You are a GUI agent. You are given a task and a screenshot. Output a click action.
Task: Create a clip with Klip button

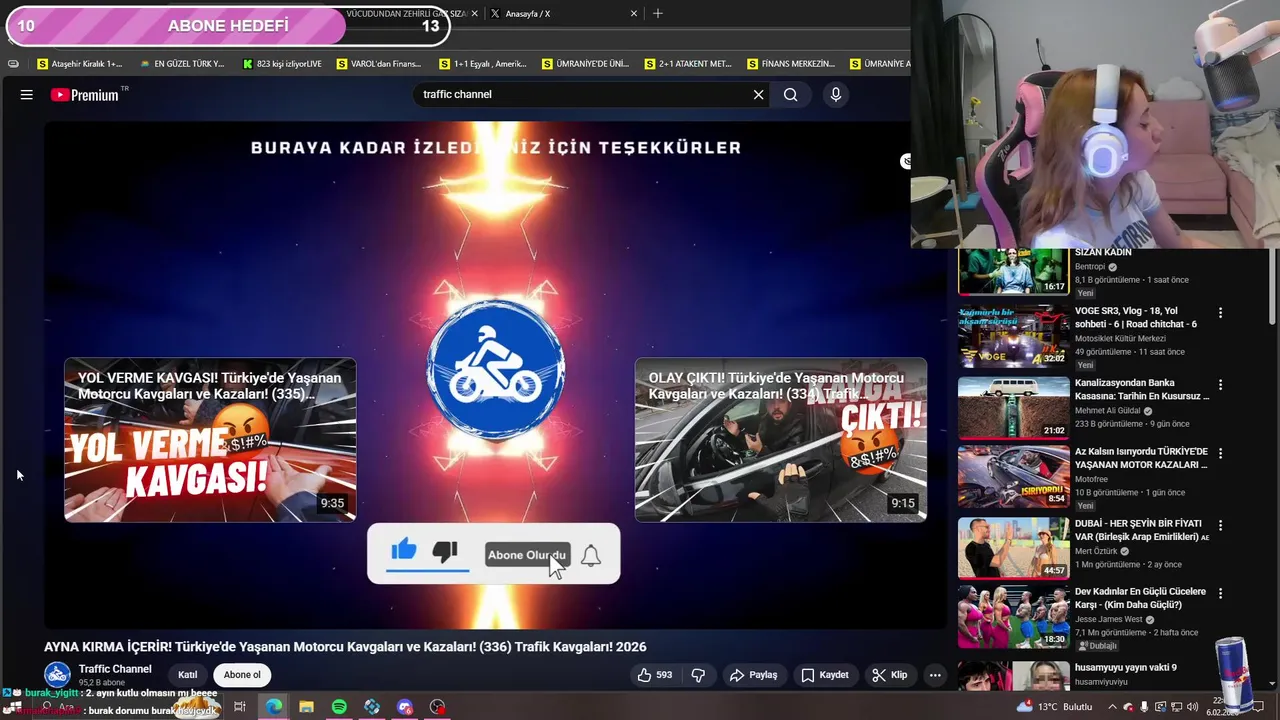889,675
